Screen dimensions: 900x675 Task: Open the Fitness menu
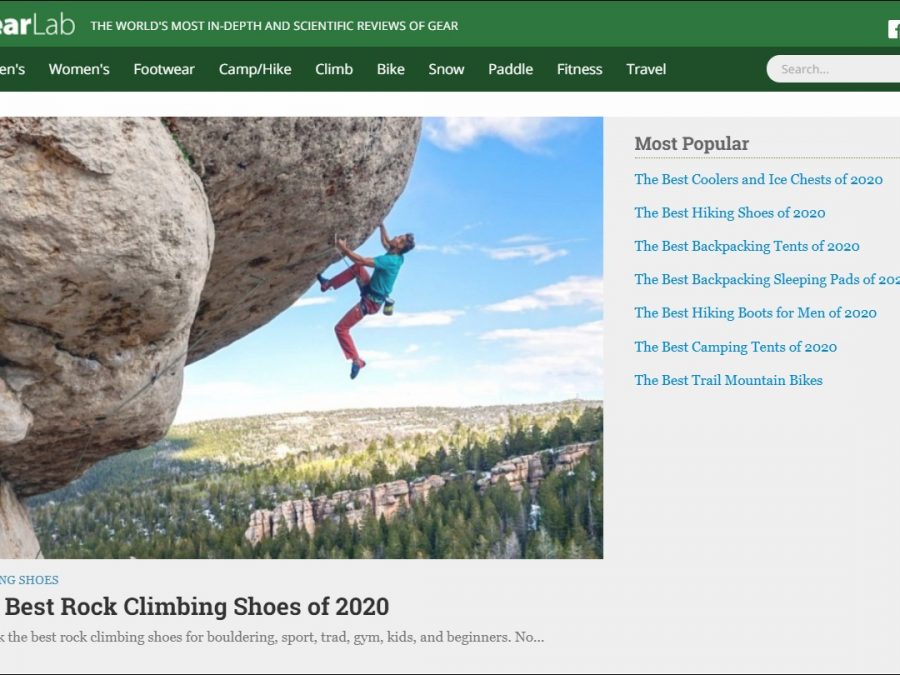pos(579,69)
